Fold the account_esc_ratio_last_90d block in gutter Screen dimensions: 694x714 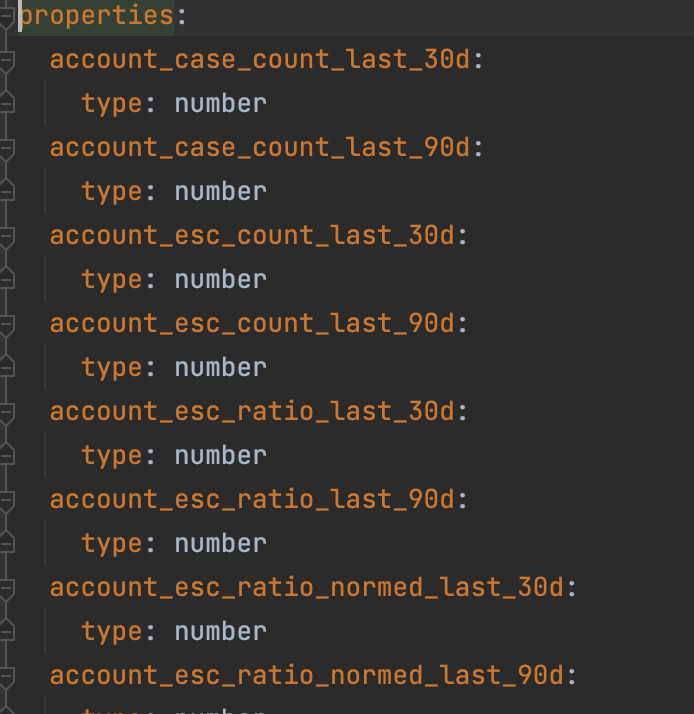point(6,502)
